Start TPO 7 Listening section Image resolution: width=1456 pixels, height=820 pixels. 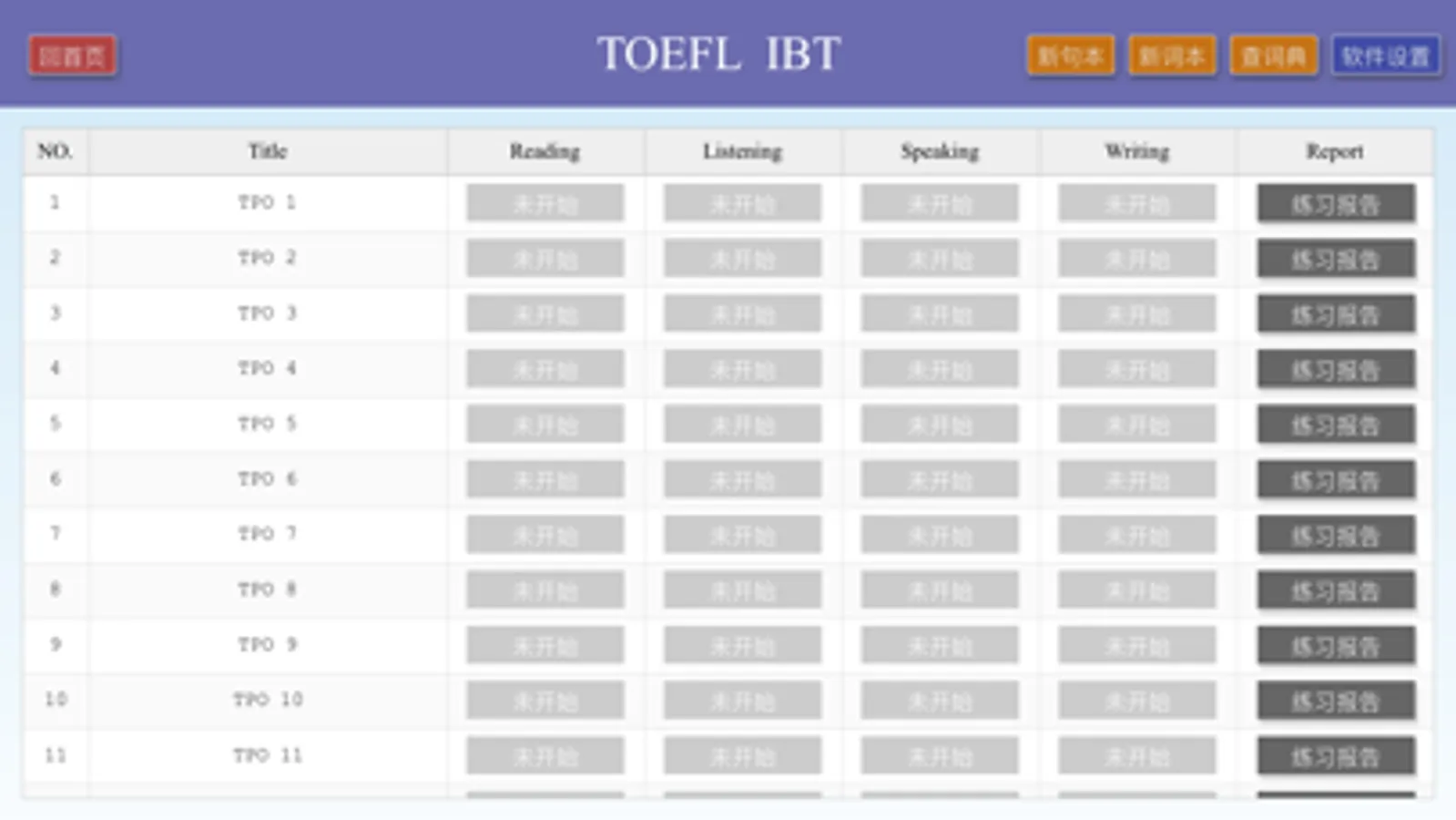point(742,535)
